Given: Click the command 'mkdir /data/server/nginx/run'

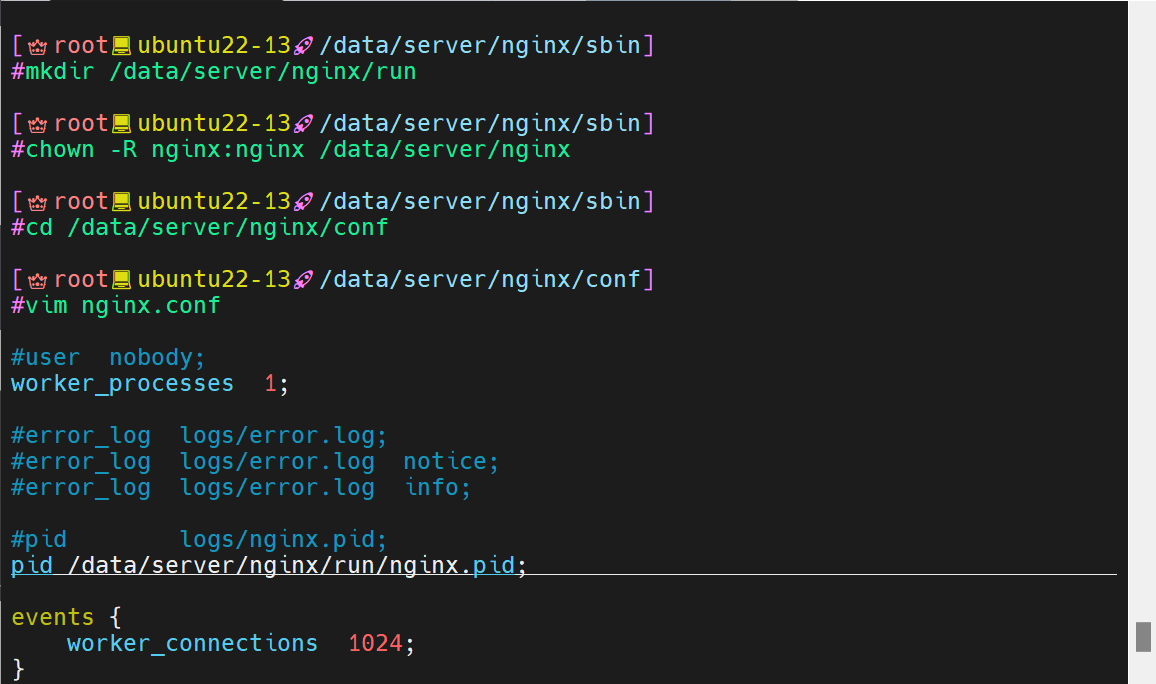Looking at the screenshot, I should pos(220,71).
